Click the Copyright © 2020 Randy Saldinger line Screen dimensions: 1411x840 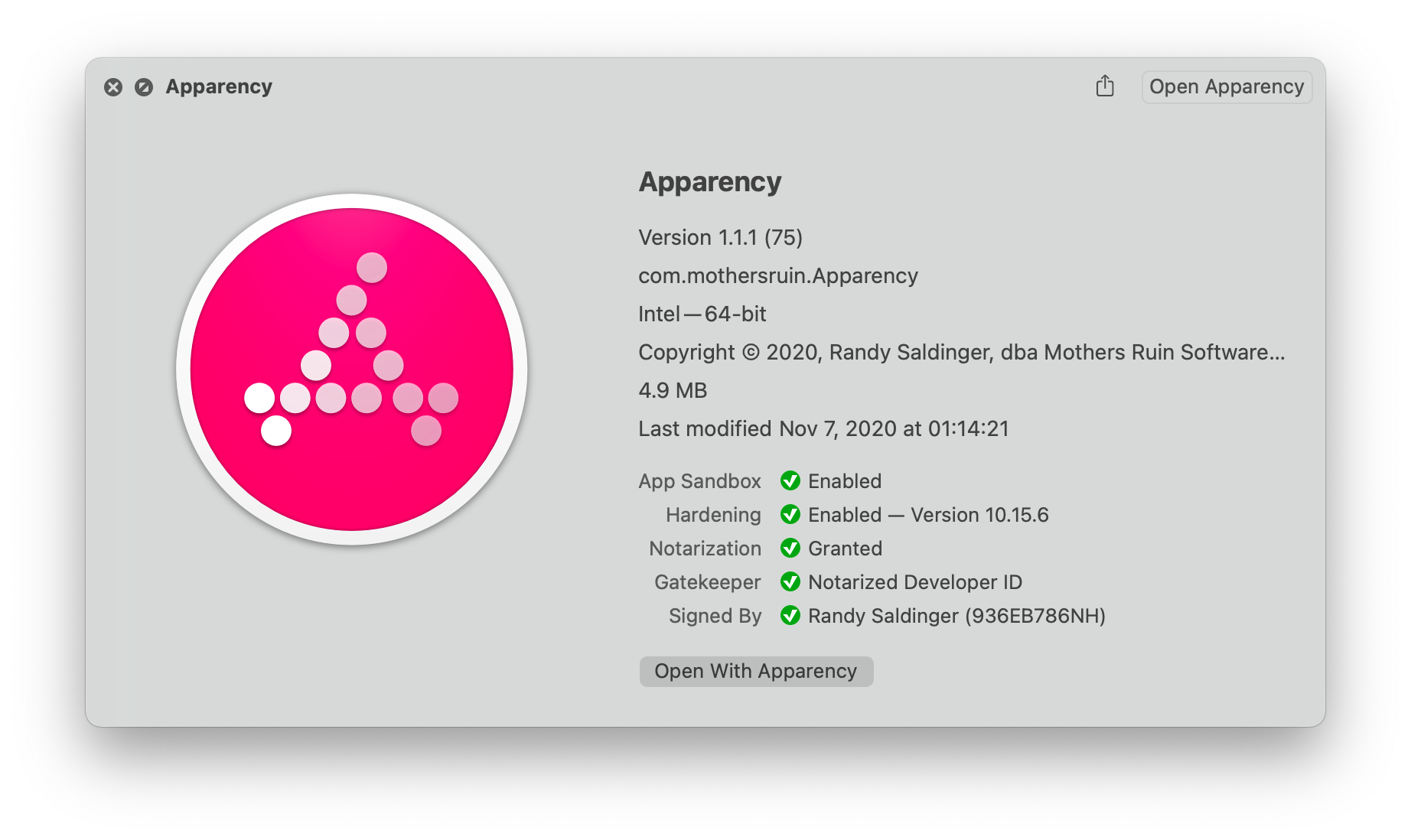pos(962,352)
